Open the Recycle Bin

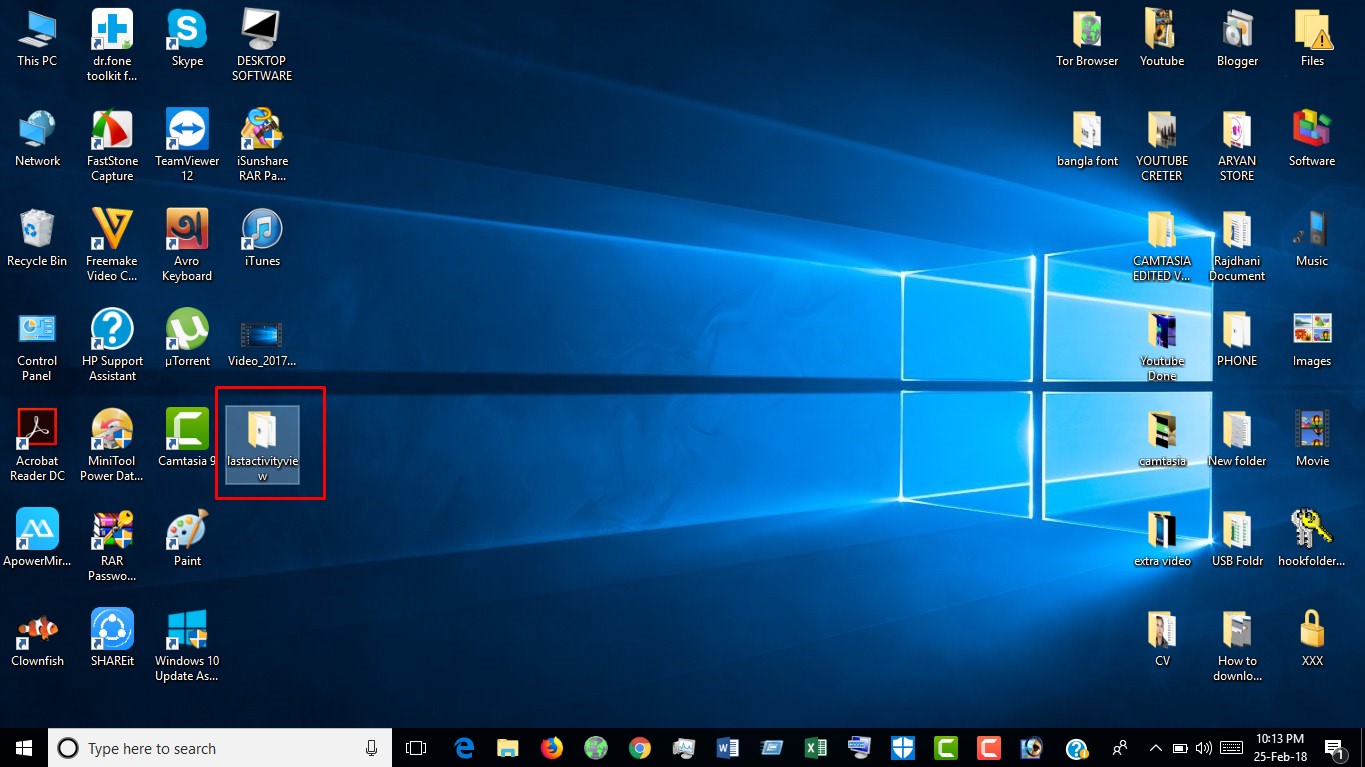pos(36,230)
